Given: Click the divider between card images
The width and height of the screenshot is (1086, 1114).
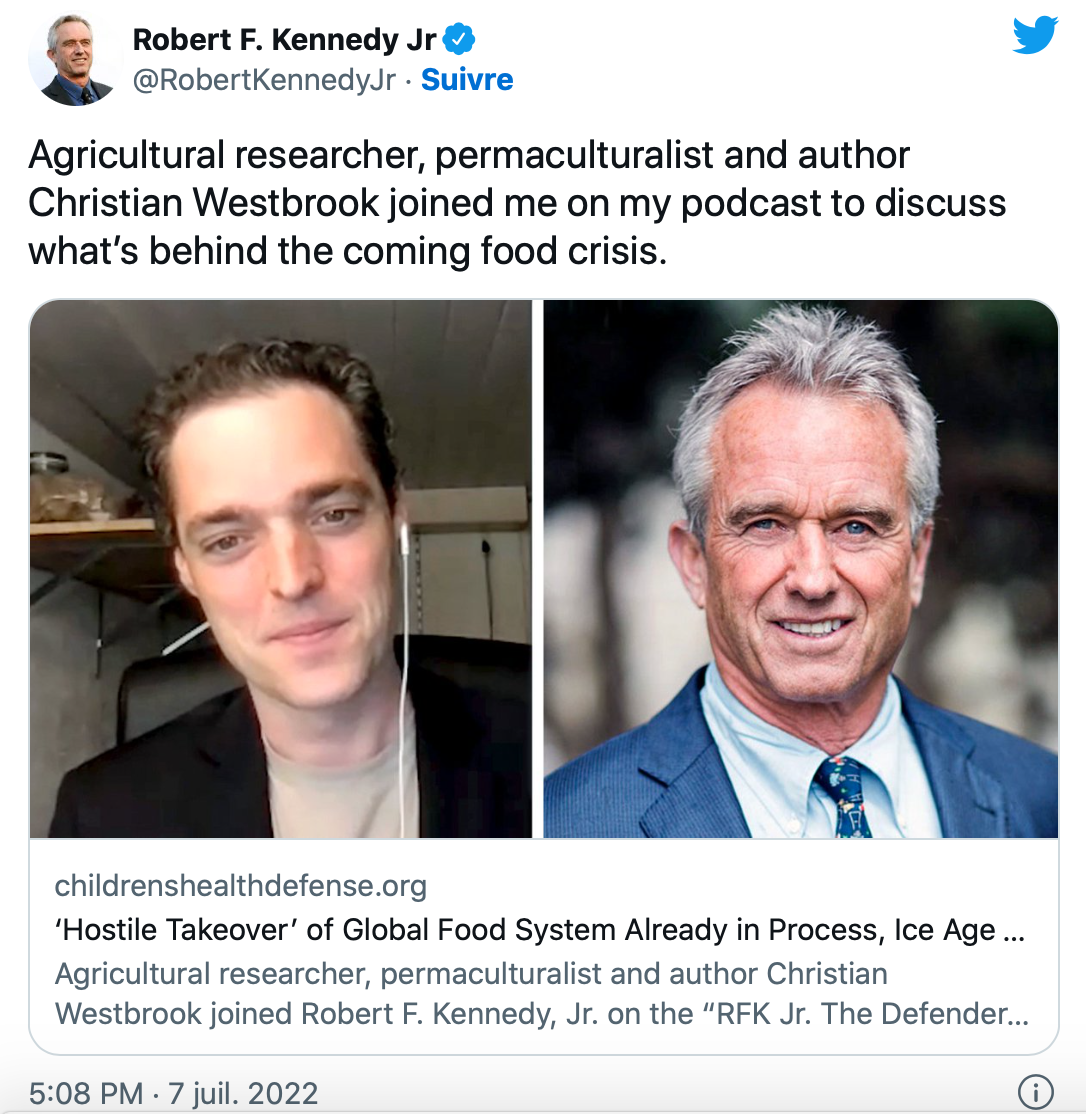Looking at the screenshot, I should pos(538,568).
